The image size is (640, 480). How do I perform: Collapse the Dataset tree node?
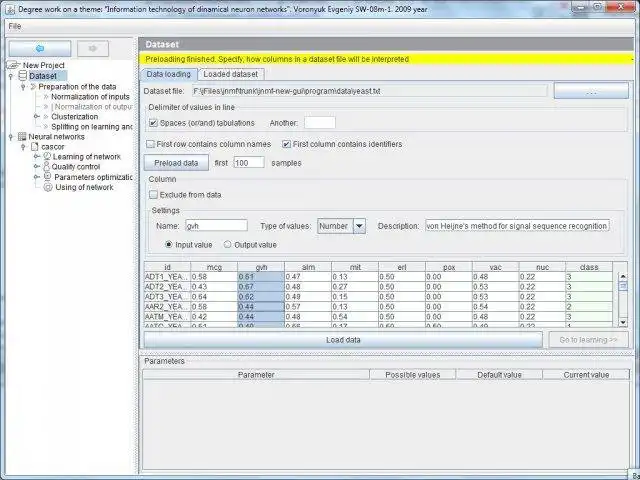coord(11,76)
